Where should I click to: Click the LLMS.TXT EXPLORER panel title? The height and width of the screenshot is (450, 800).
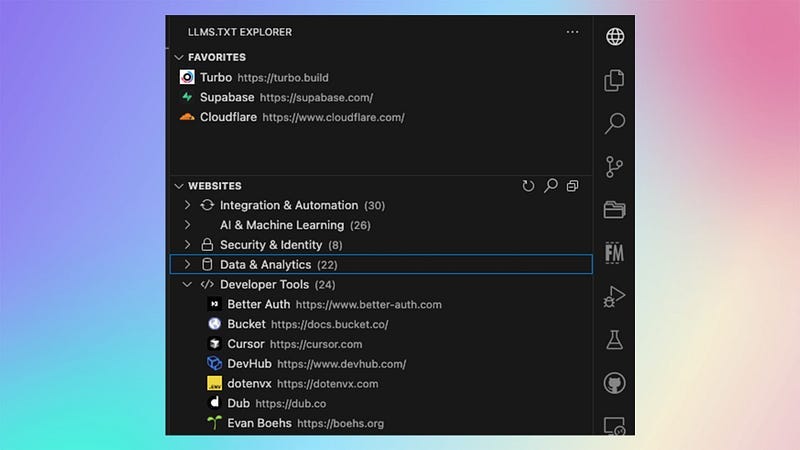[240, 32]
